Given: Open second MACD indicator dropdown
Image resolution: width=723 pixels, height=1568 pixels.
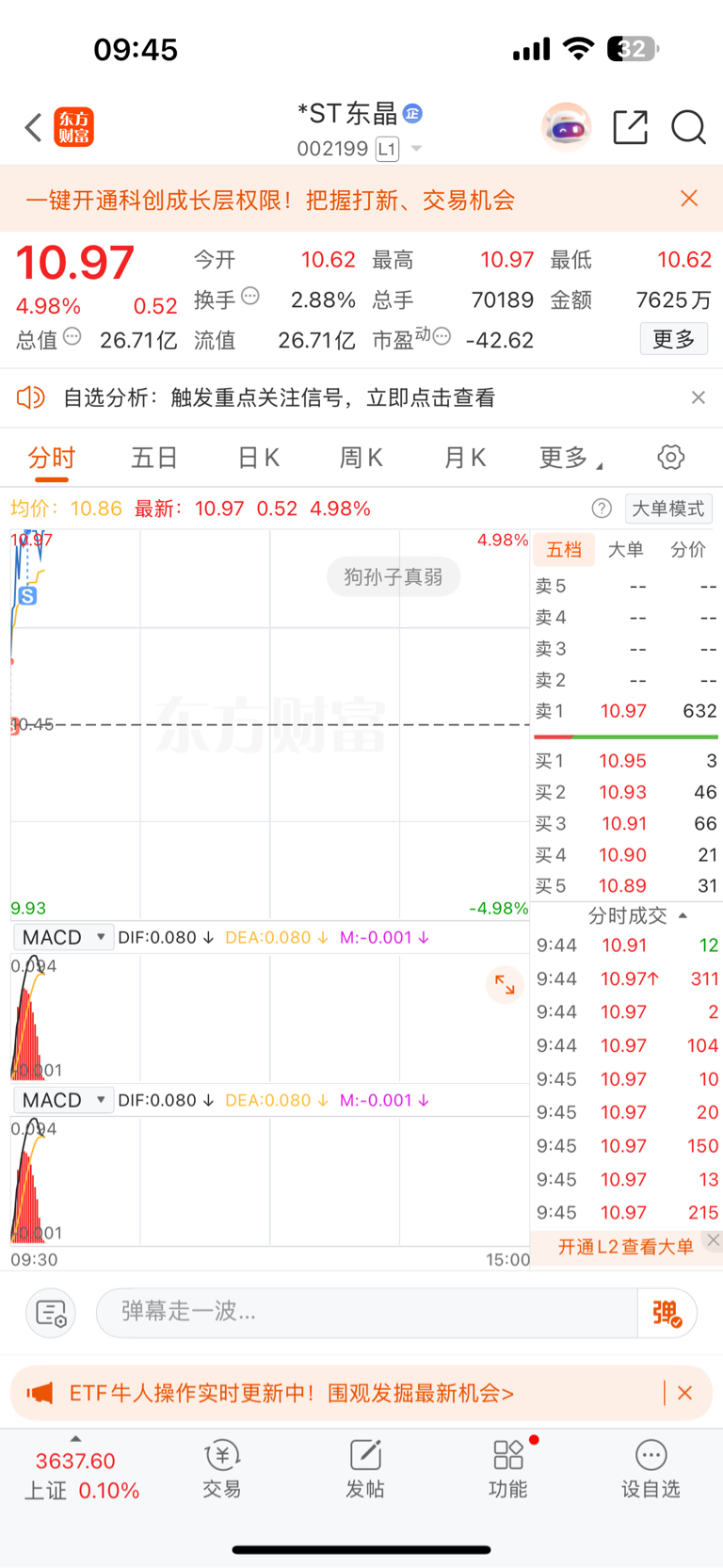Looking at the screenshot, I should click(64, 1100).
